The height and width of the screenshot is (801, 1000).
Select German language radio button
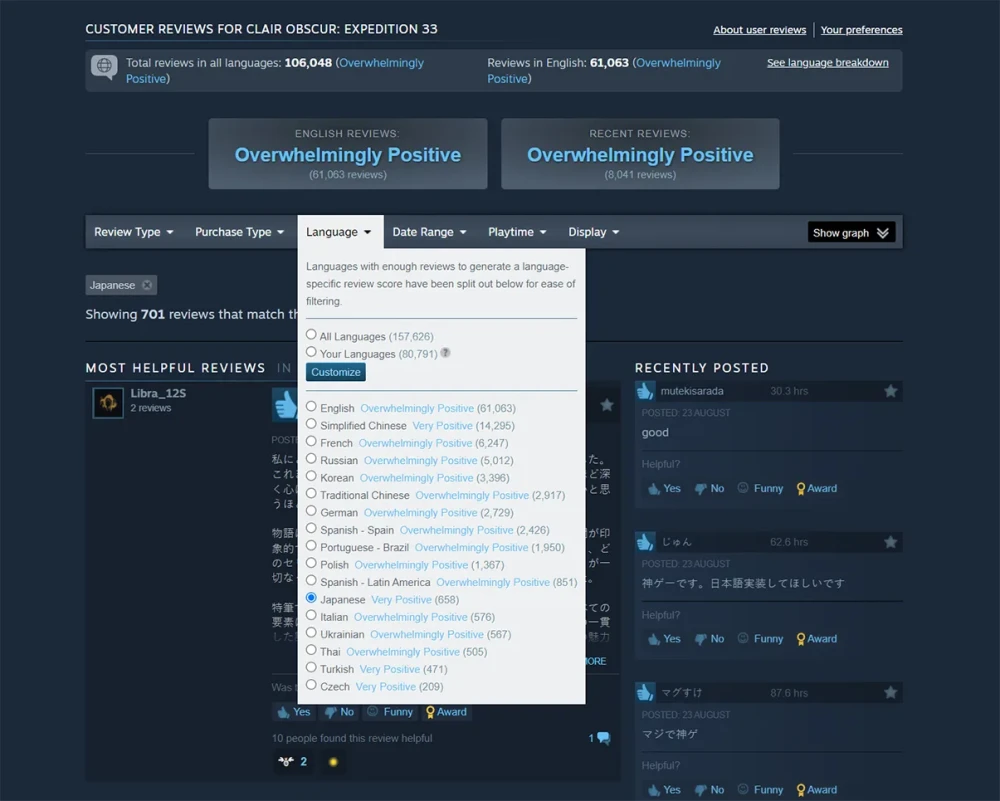pyautogui.click(x=311, y=511)
